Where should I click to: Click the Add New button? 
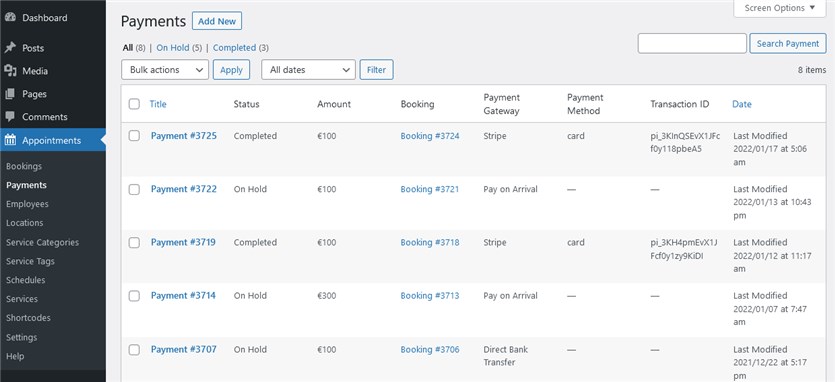[217, 21]
